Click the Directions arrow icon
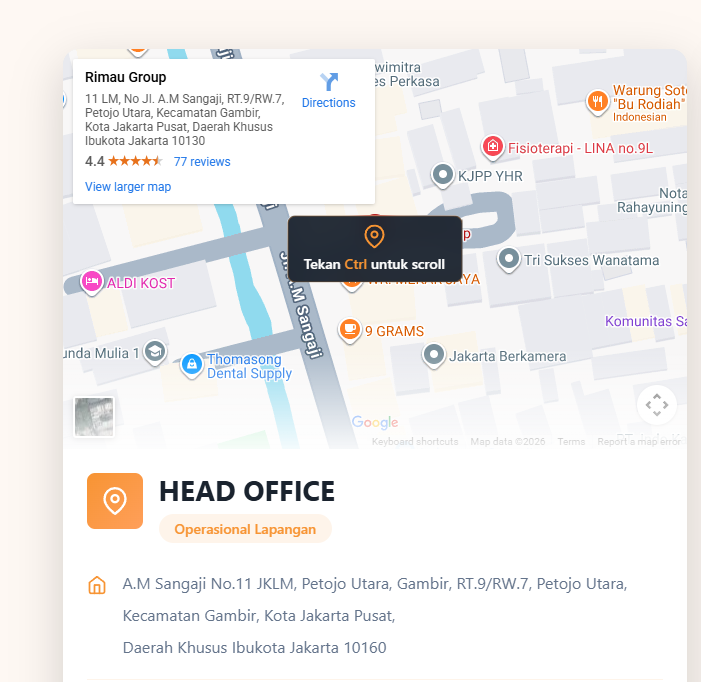 pos(328,82)
